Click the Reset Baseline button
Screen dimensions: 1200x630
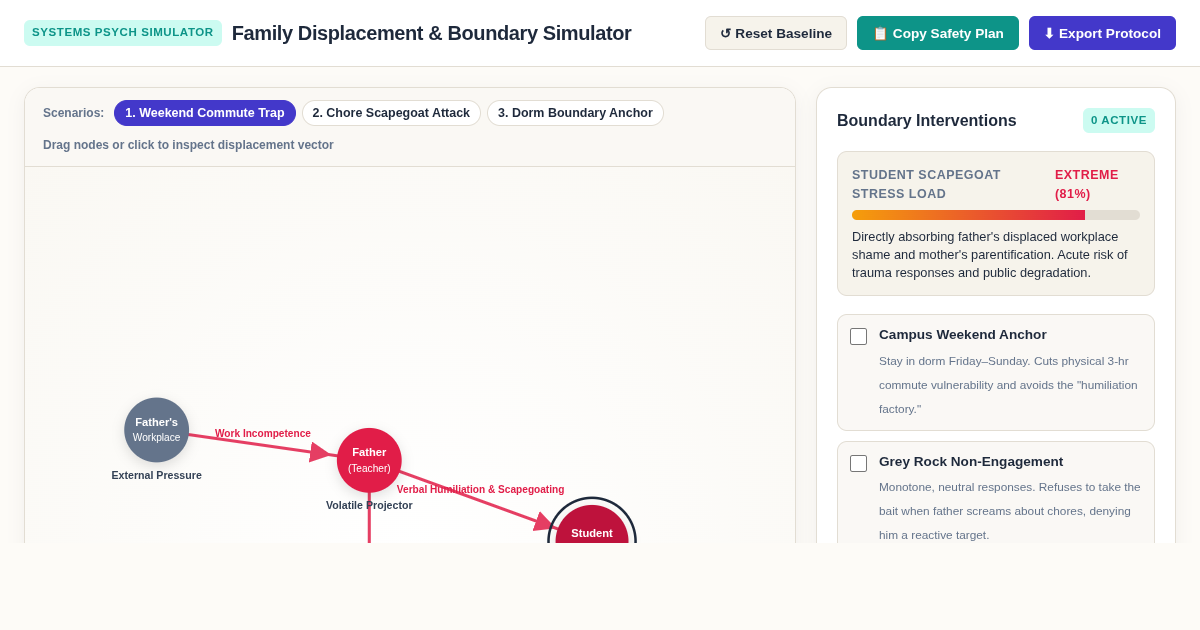pos(776,33)
